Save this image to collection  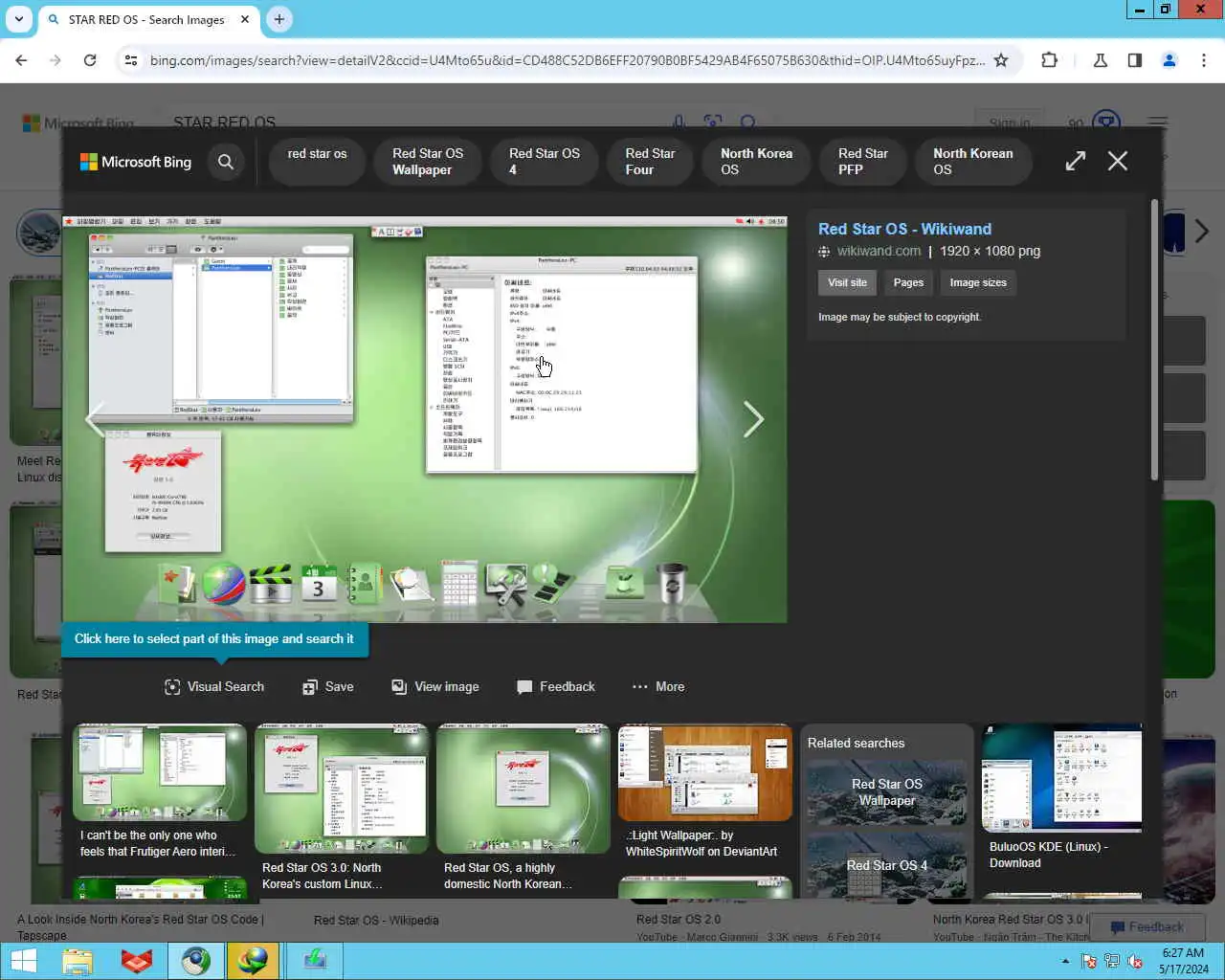[328, 687]
